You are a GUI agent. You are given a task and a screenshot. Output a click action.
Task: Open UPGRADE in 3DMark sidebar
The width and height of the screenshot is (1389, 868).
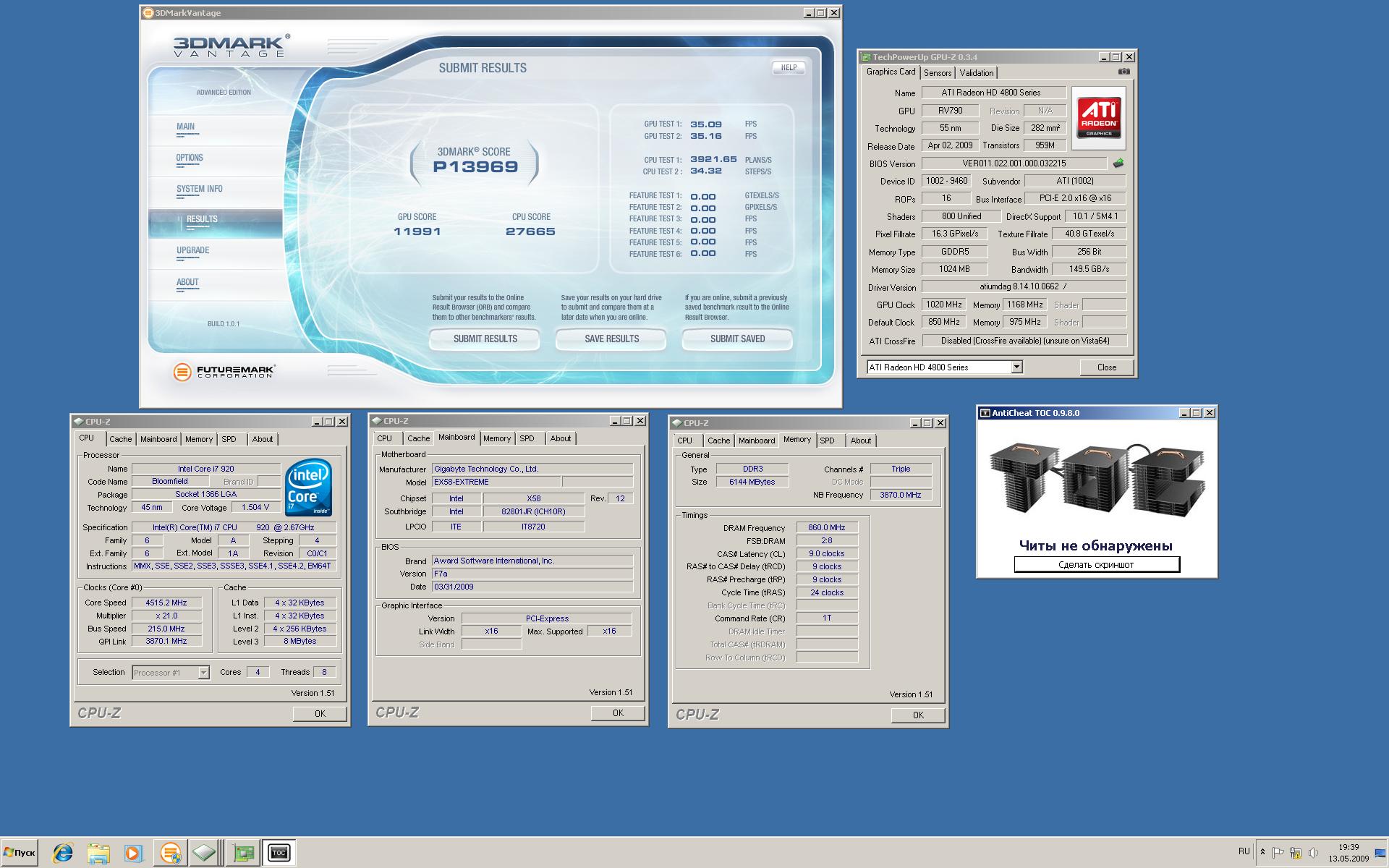(x=193, y=250)
